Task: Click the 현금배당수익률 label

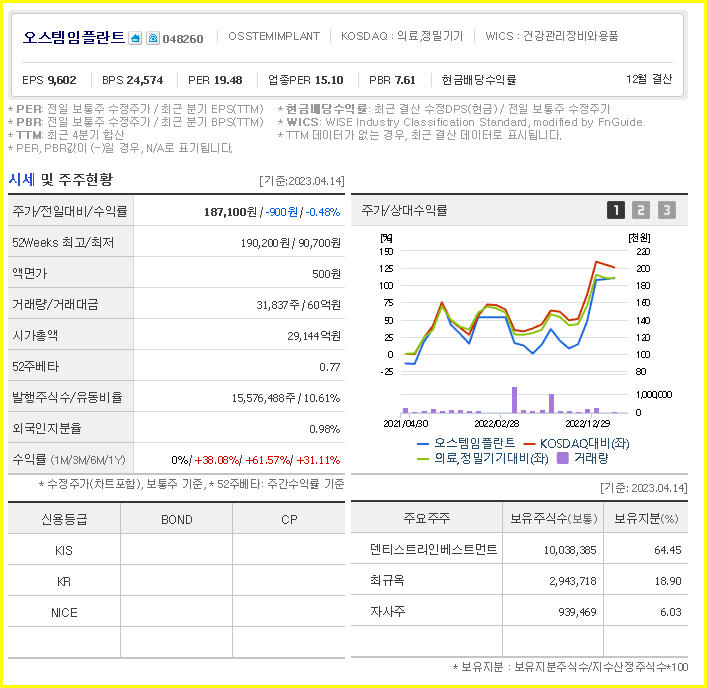Action: 479,80
